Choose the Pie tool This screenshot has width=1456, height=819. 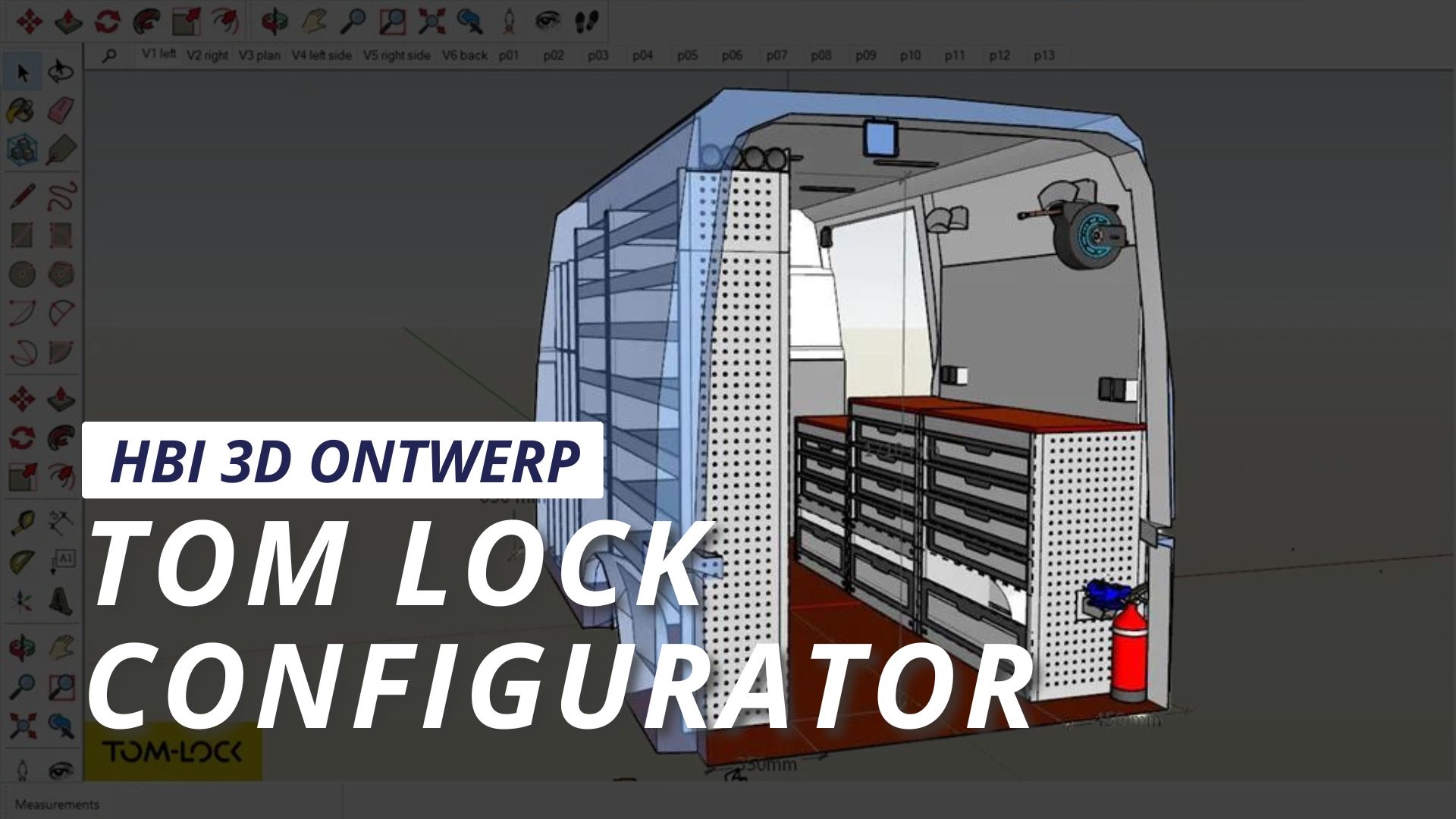click(61, 353)
